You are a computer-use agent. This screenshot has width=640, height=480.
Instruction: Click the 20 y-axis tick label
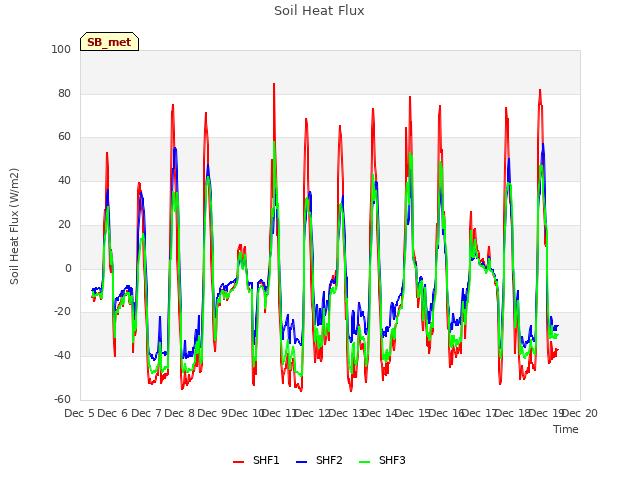[64, 224]
